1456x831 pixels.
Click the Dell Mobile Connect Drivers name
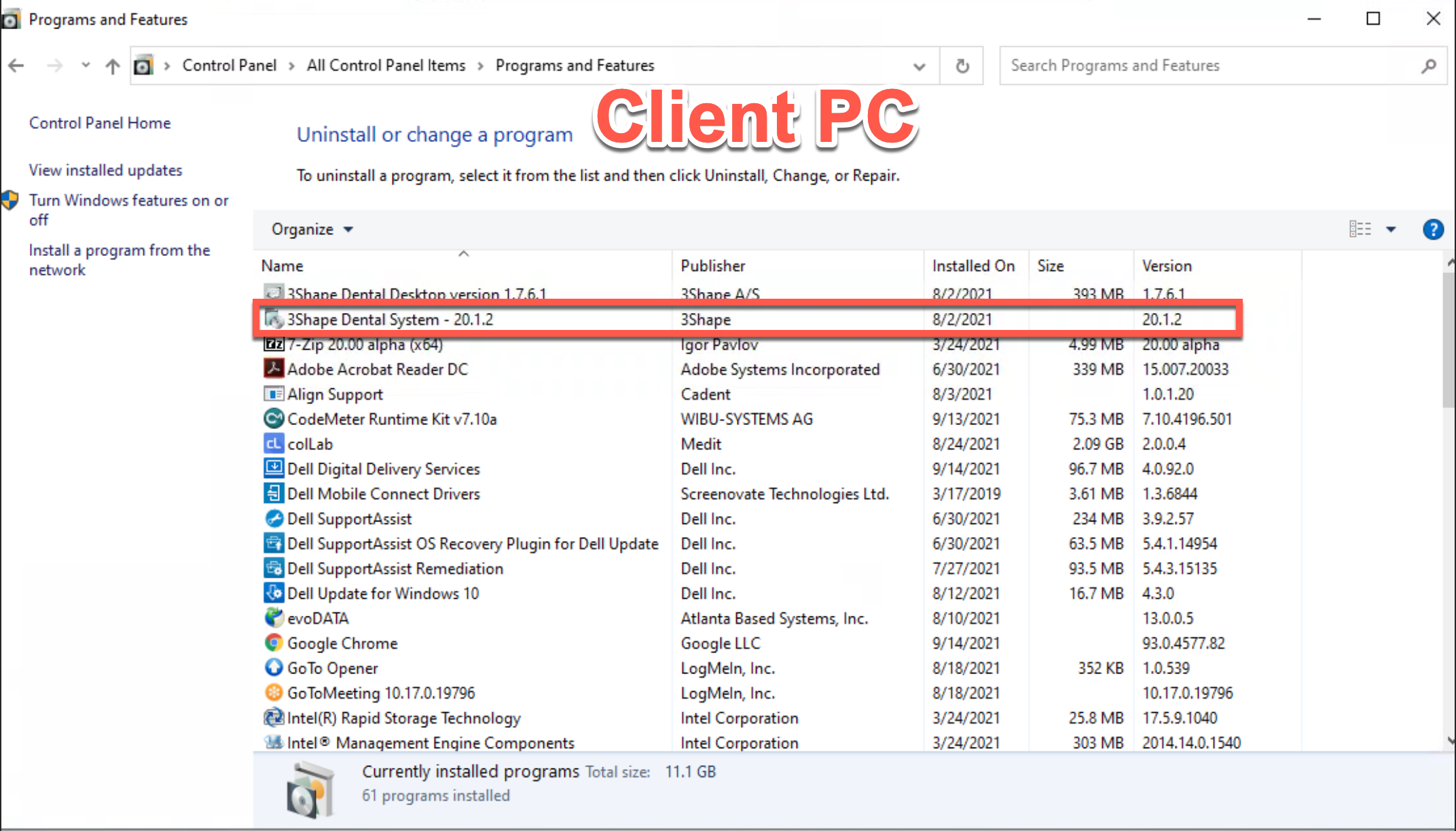384,494
